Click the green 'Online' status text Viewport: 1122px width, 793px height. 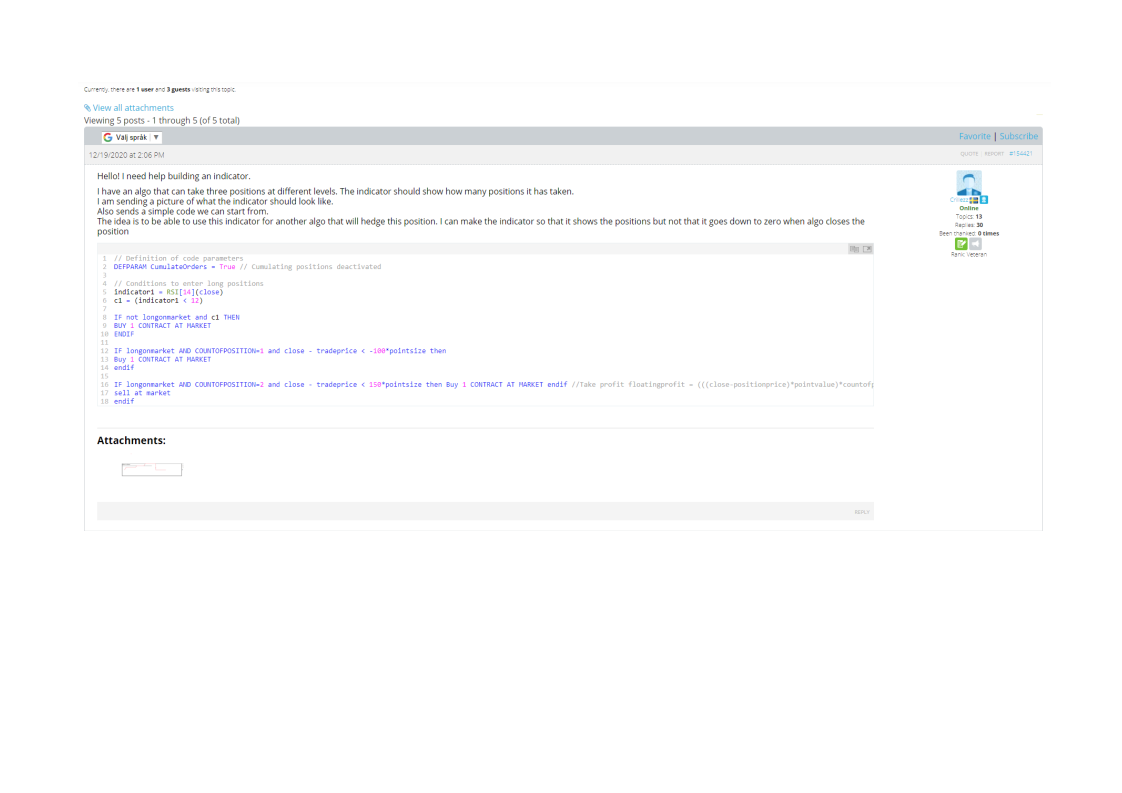click(969, 208)
